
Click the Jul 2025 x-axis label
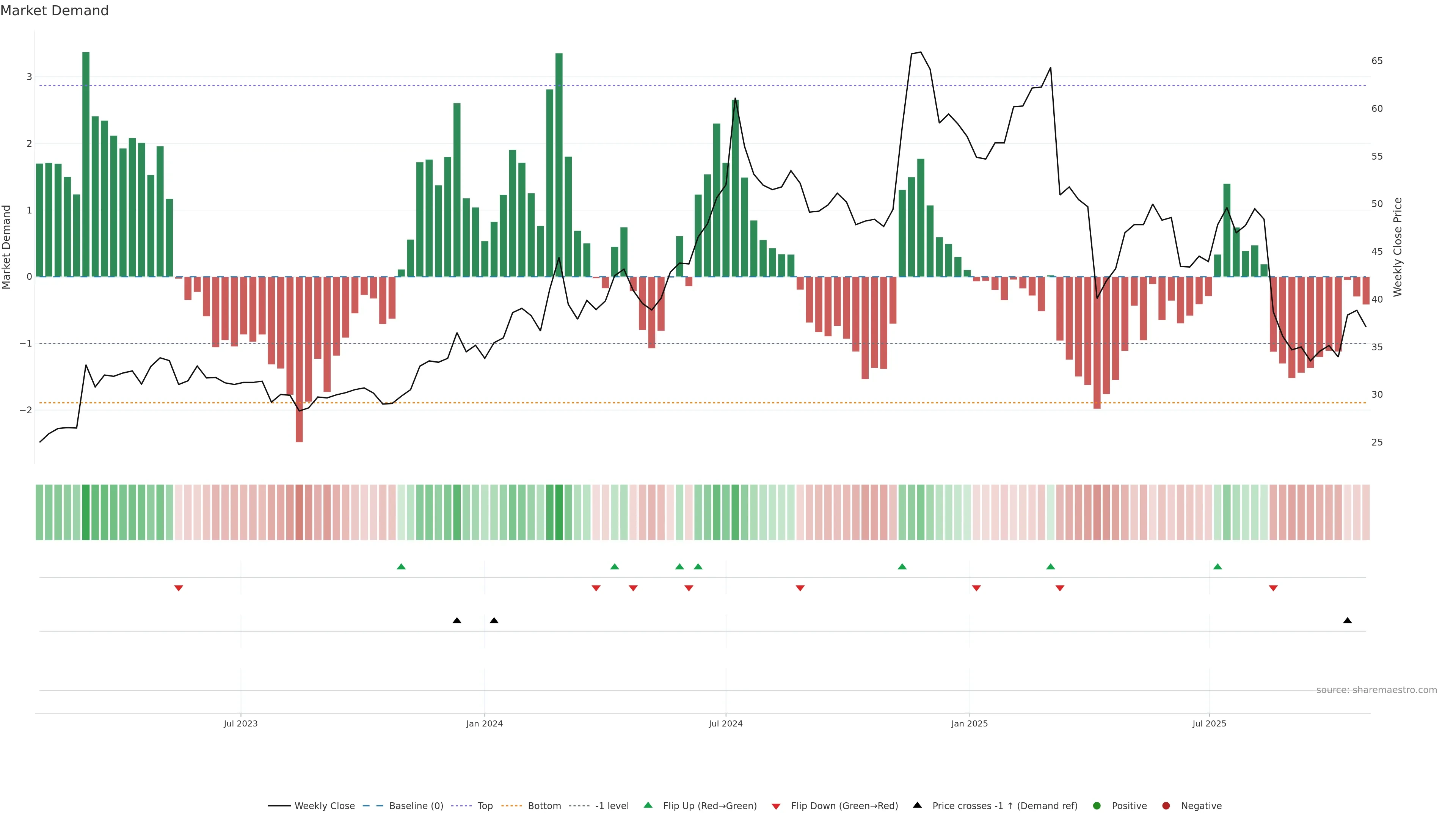click(1209, 723)
